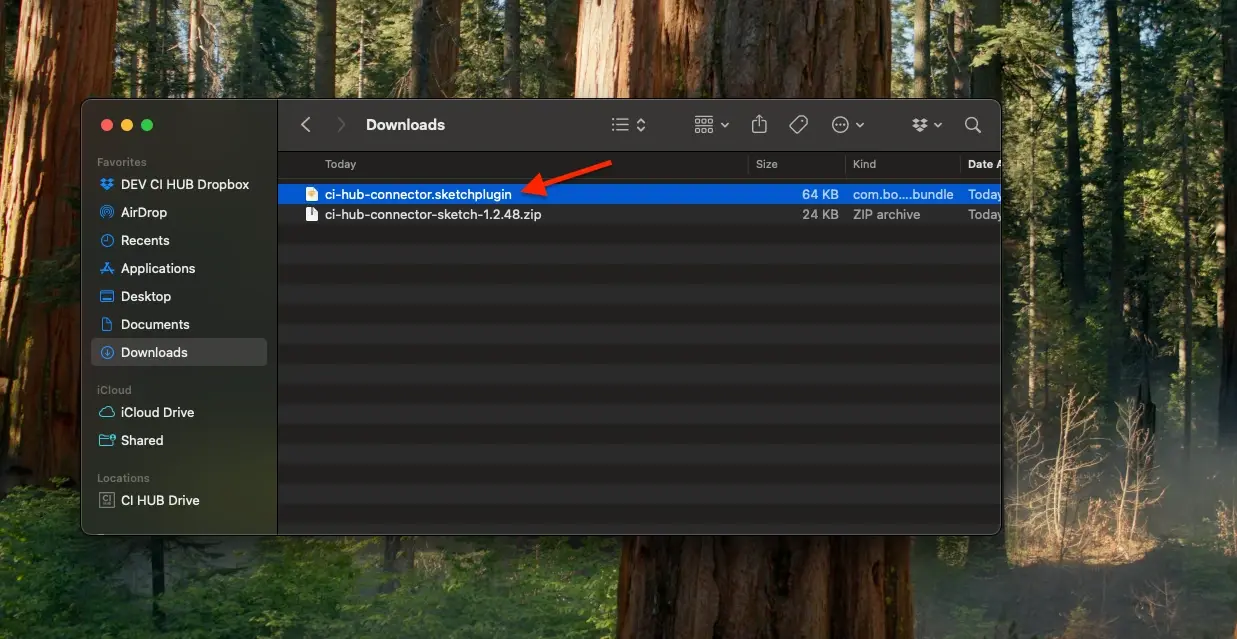Viewport: 1237px width, 639px height.
Task: Sort files by the Size column
Action: click(767, 164)
